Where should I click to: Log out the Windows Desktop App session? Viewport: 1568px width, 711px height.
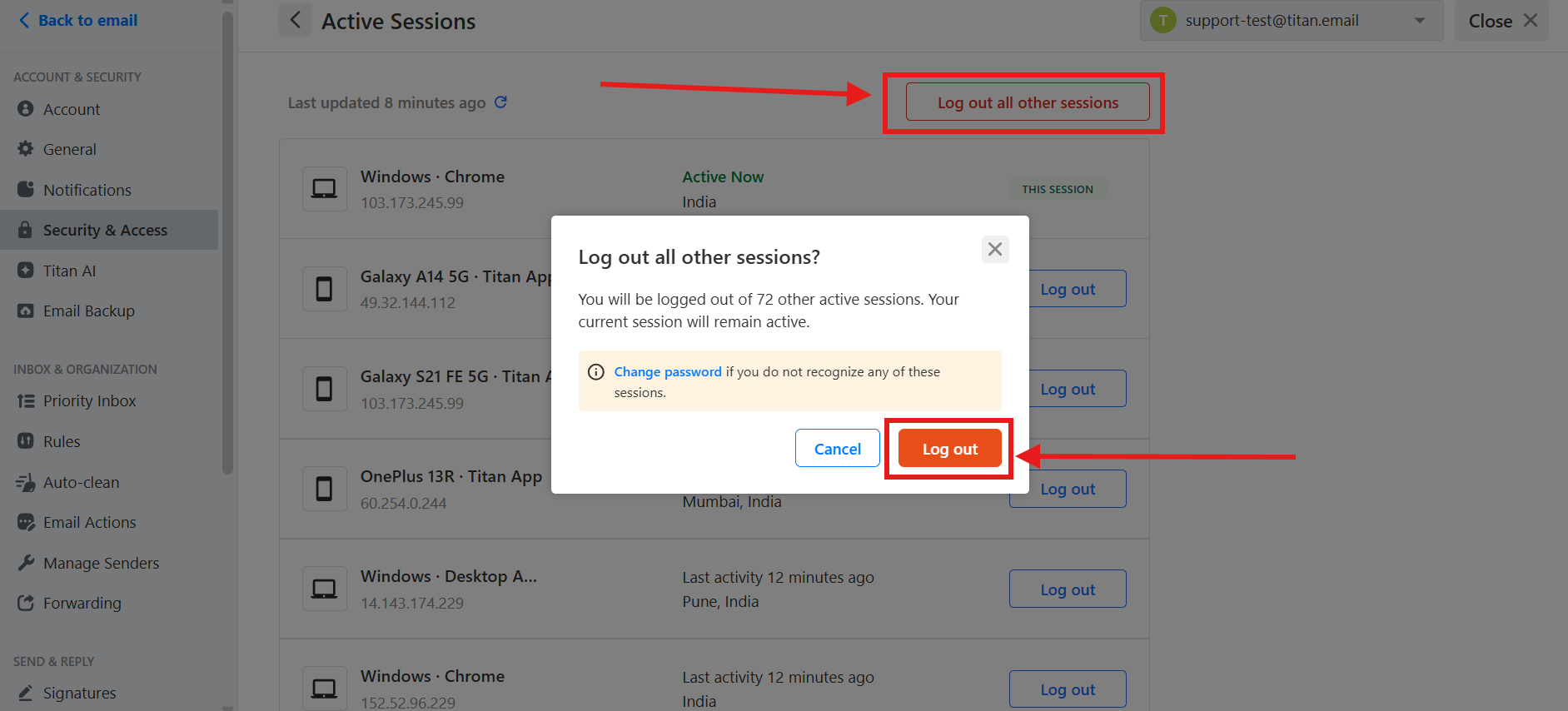pyautogui.click(x=1068, y=589)
